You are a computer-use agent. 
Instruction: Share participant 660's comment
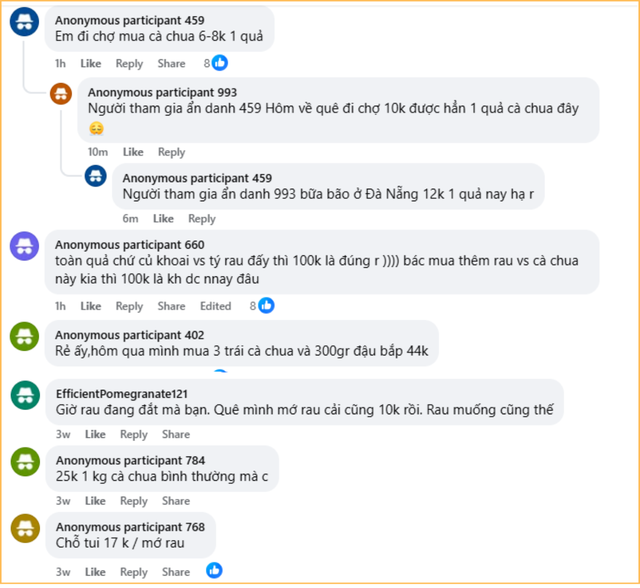[171, 306]
